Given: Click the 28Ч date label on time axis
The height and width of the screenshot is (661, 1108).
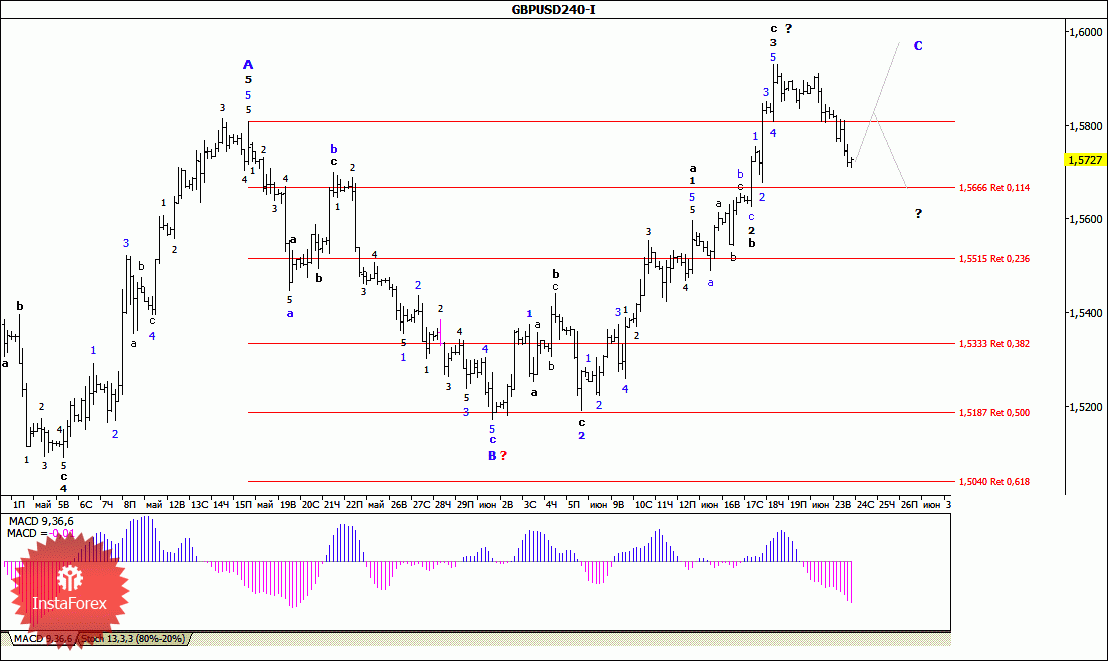Looking at the screenshot, I should tap(442, 505).
